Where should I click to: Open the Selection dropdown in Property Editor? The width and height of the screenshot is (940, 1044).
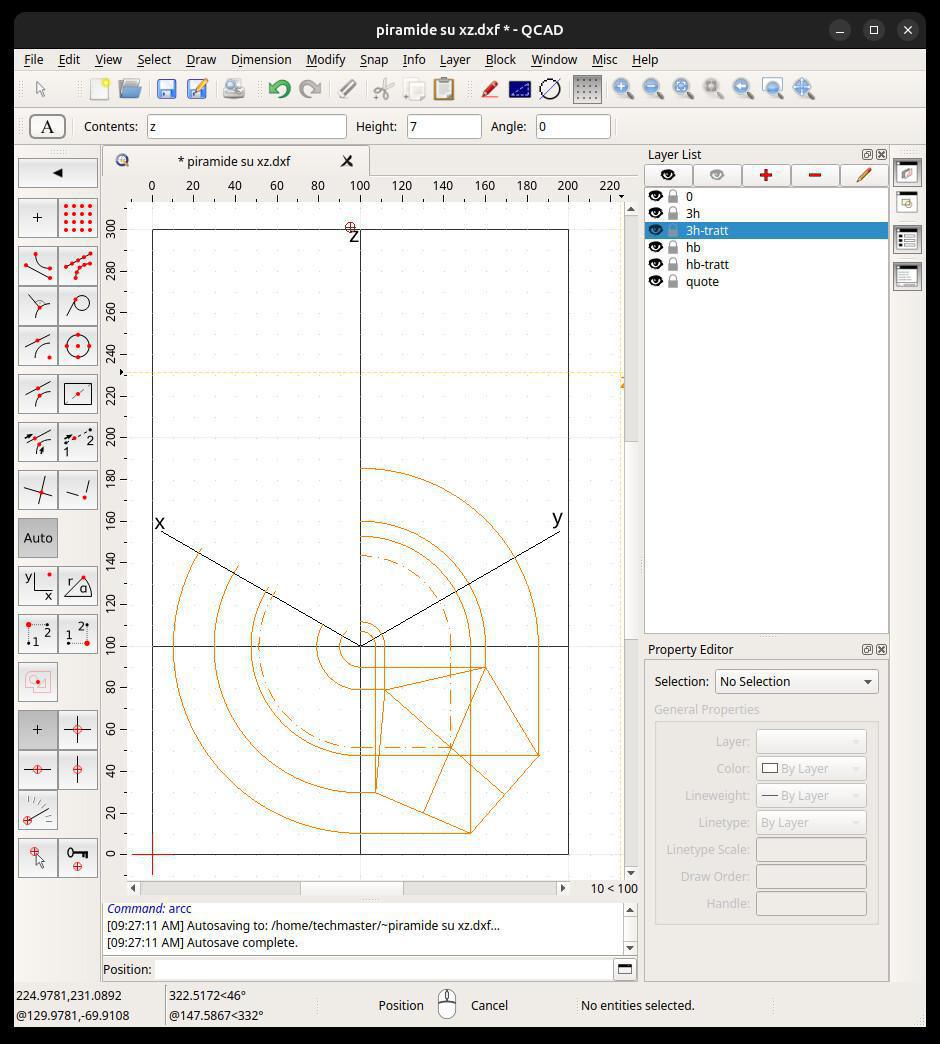[796, 681]
